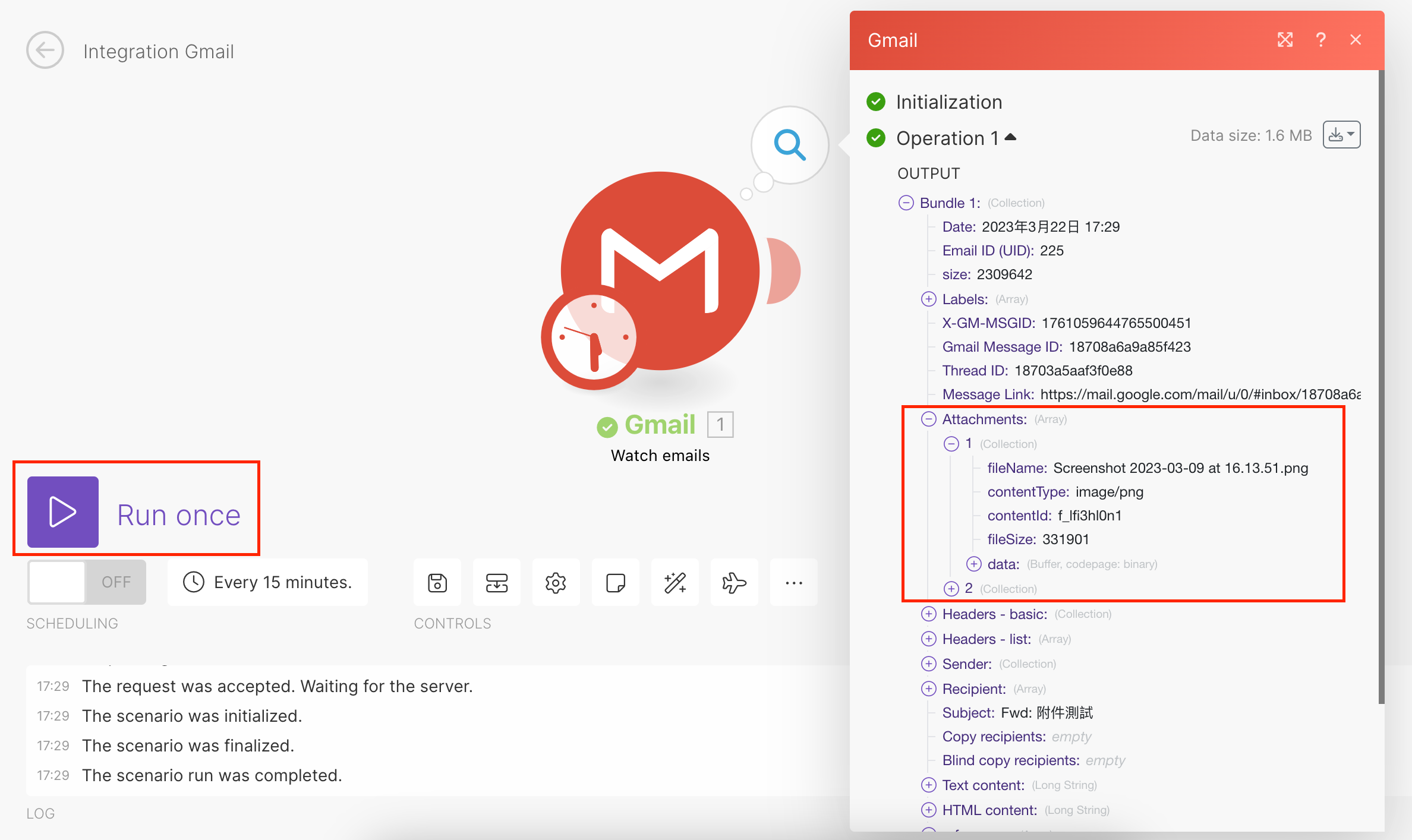This screenshot has height=840, width=1412.
Task: Click the Run once button
Action: (x=135, y=511)
